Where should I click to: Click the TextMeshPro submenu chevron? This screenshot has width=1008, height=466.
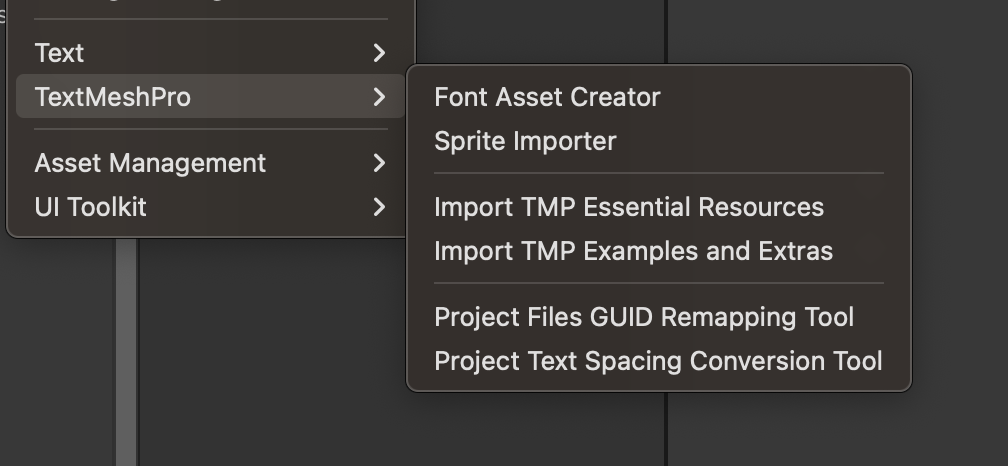[x=379, y=97]
